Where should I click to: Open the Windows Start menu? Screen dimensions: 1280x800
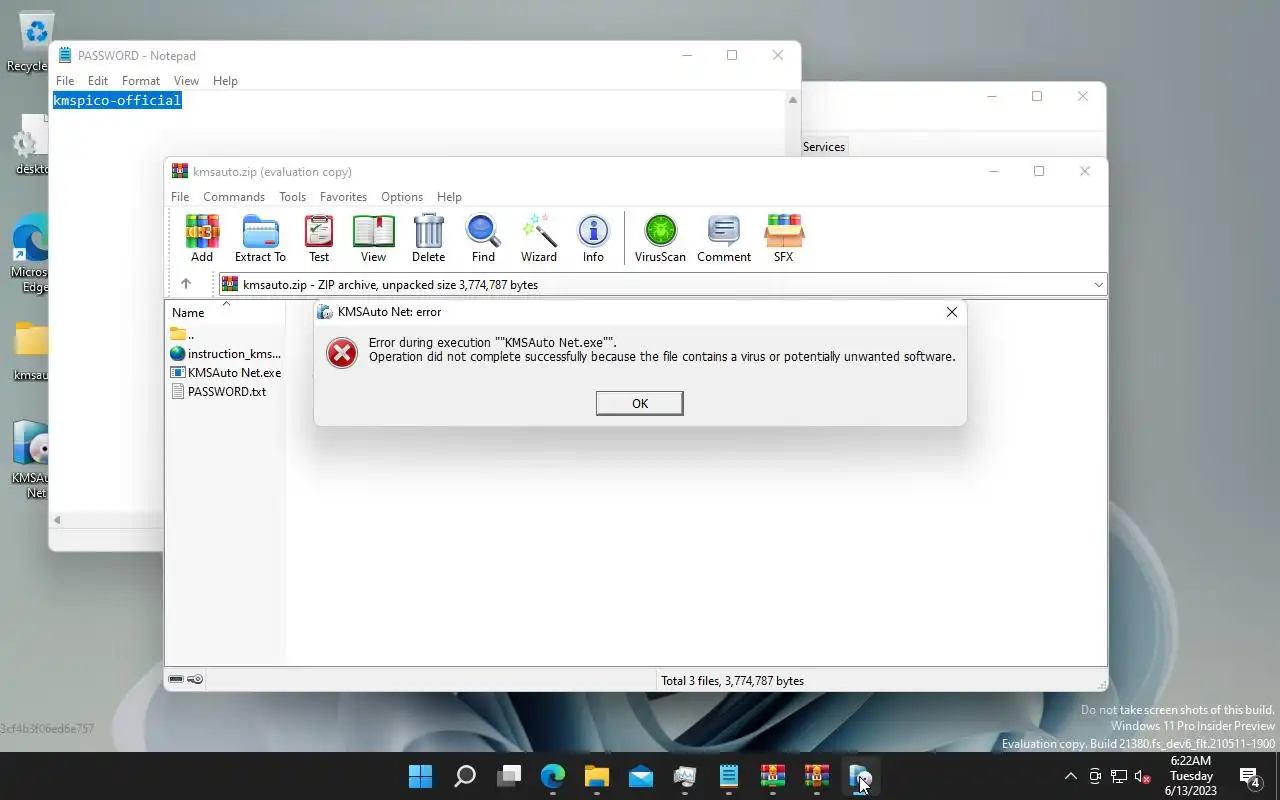pos(421,776)
